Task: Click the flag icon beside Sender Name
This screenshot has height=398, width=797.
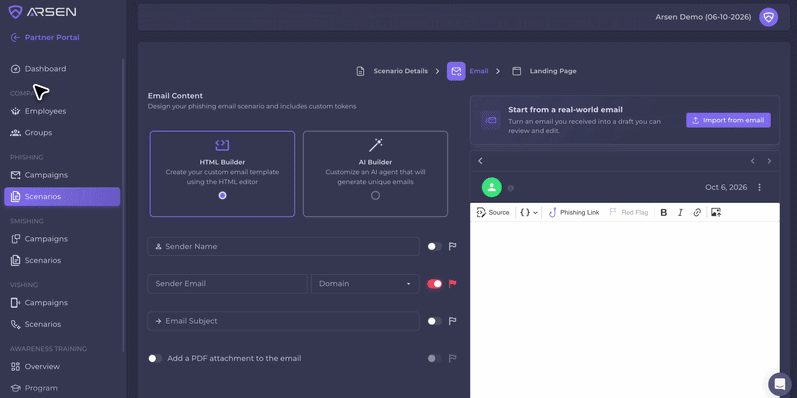Action: [452, 247]
